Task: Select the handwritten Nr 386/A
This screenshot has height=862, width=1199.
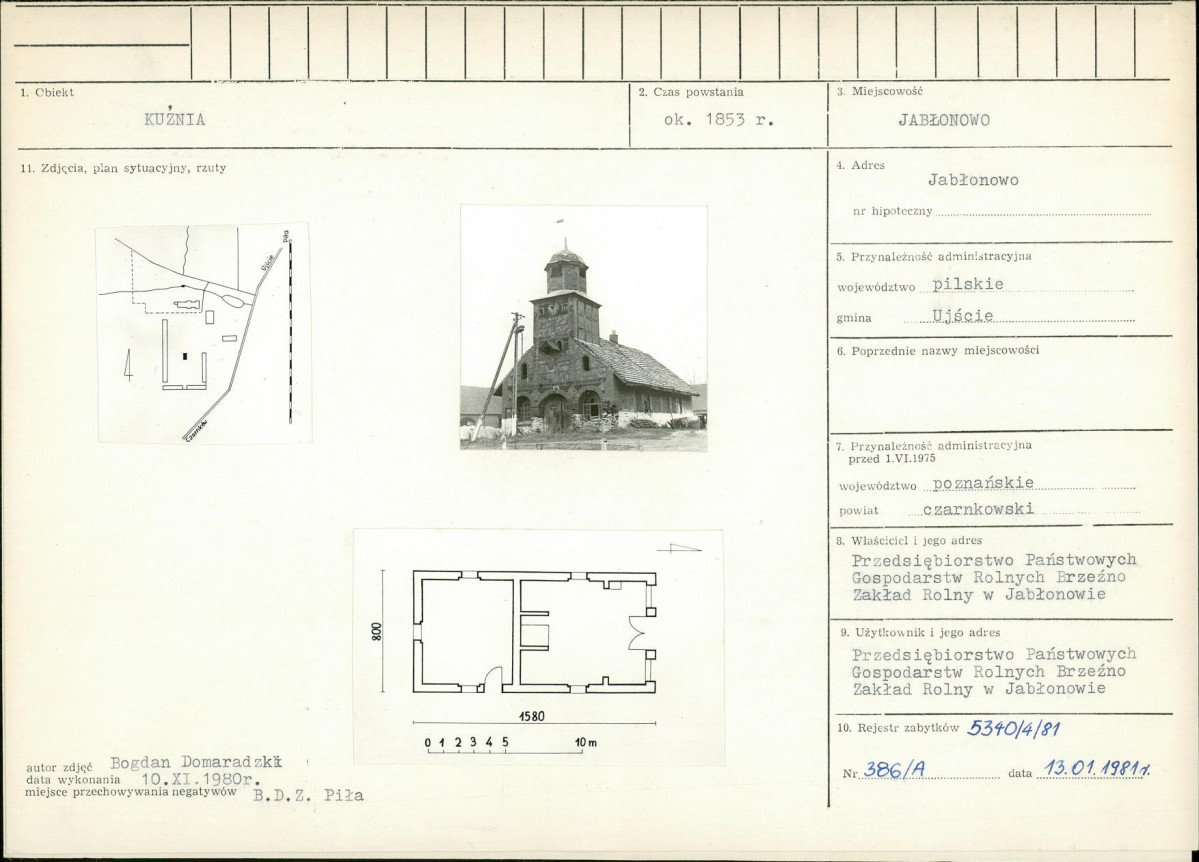Action: [x=894, y=771]
